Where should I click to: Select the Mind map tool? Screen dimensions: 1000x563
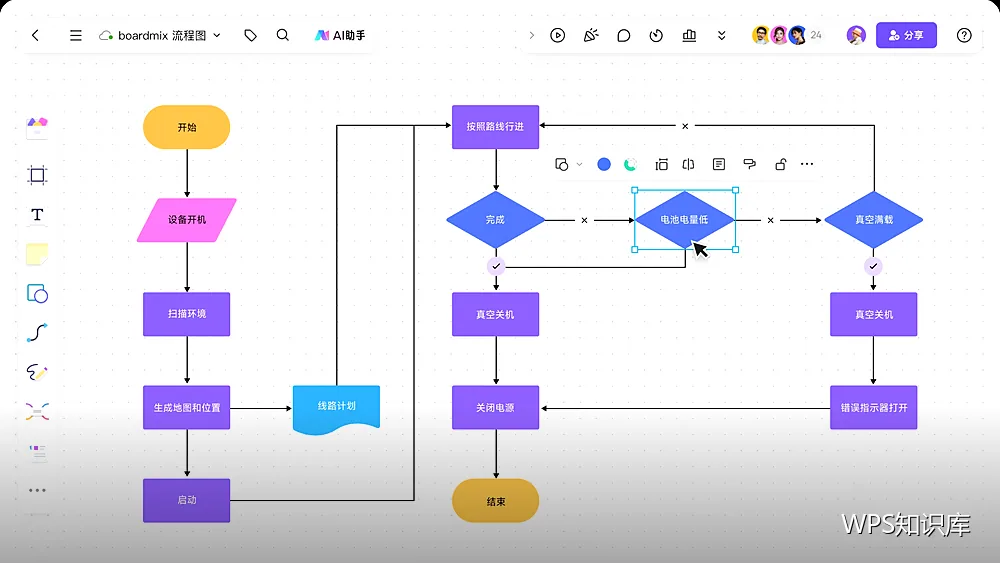(x=37, y=412)
